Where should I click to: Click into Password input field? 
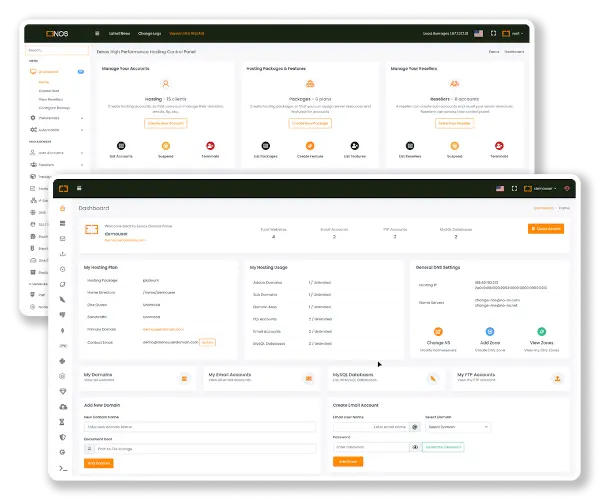pyautogui.click(x=371, y=447)
